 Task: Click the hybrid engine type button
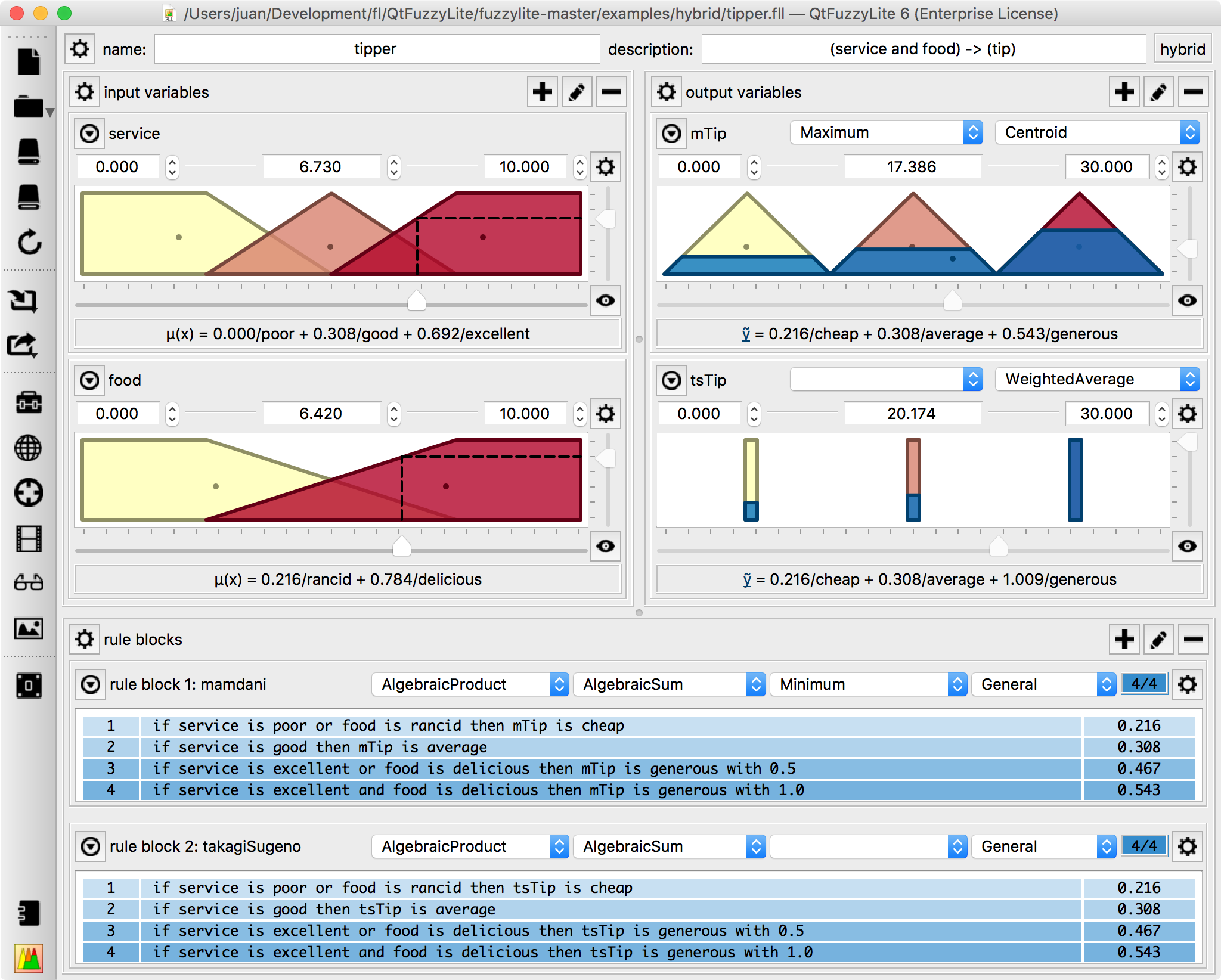1182,49
